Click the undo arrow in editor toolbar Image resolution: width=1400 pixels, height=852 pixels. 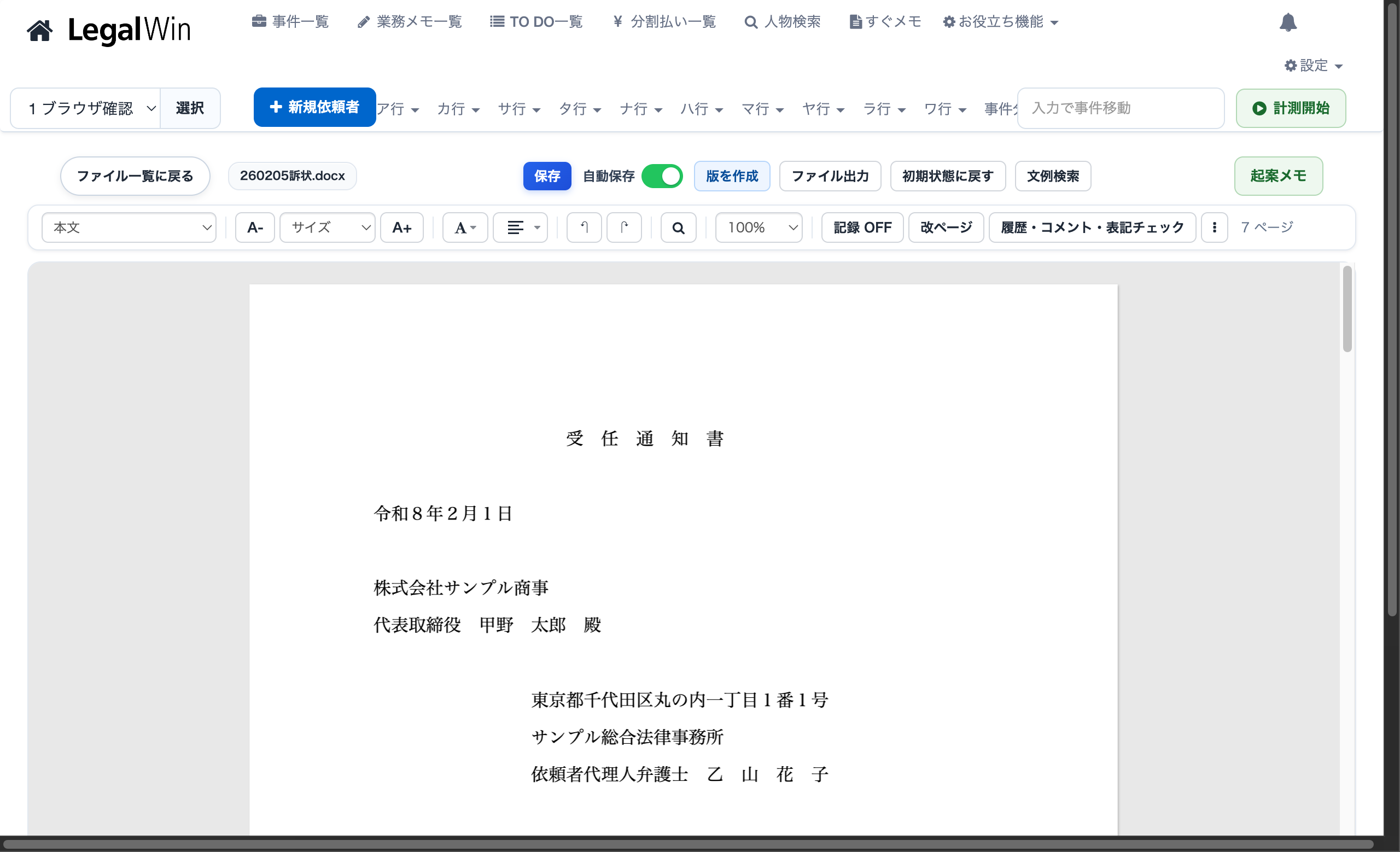(584, 228)
